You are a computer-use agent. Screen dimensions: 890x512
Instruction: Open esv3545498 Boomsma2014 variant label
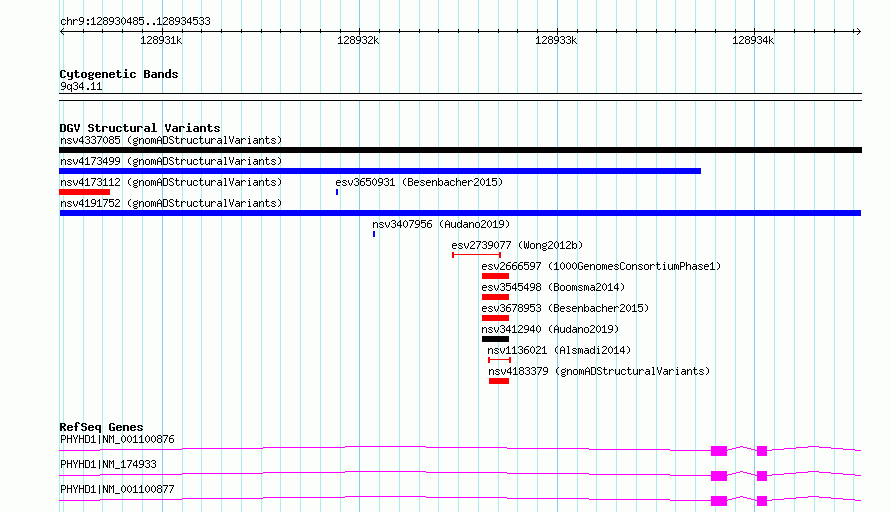pos(553,287)
